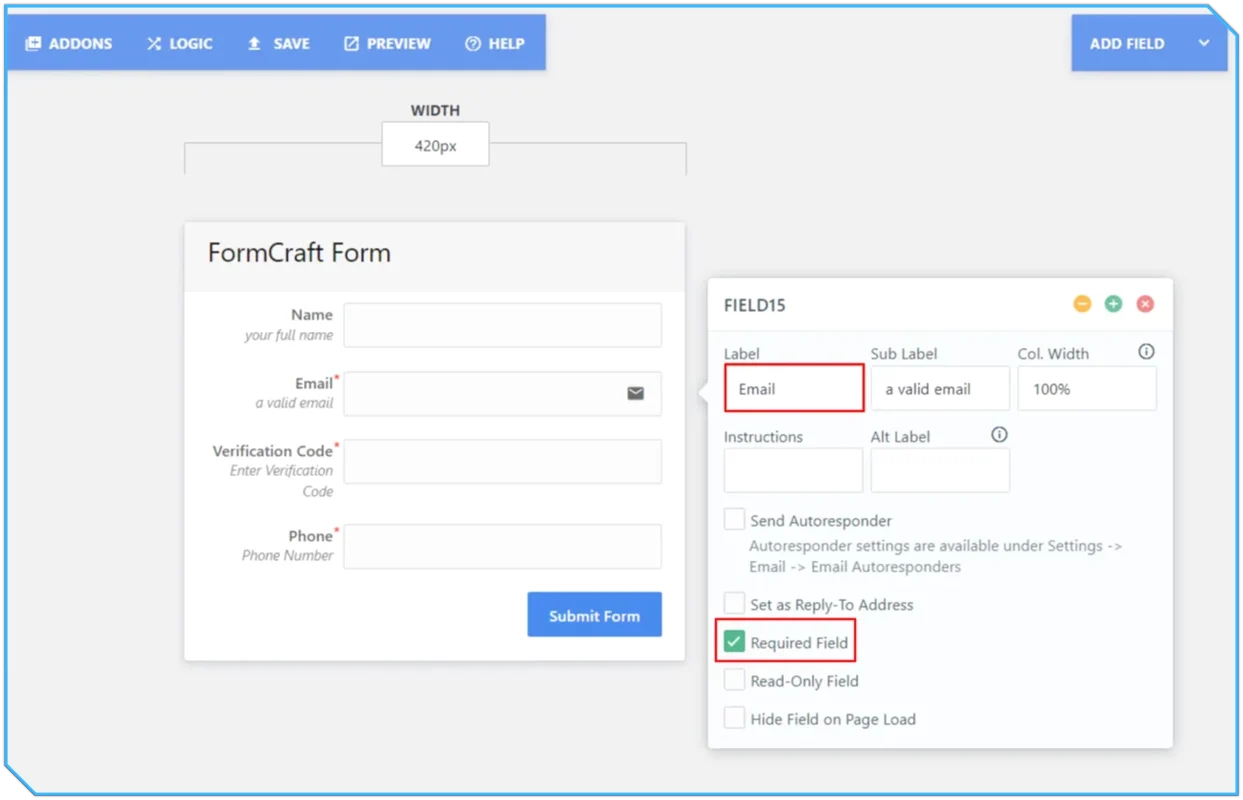Tick the Read-Only Field checkbox

pyautogui.click(x=735, y=680)
